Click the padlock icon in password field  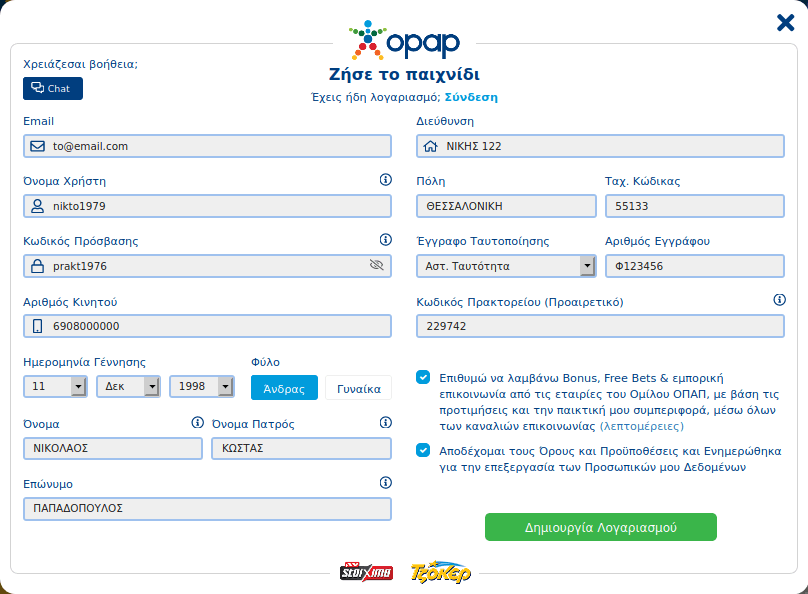click(x=38, y=266)
